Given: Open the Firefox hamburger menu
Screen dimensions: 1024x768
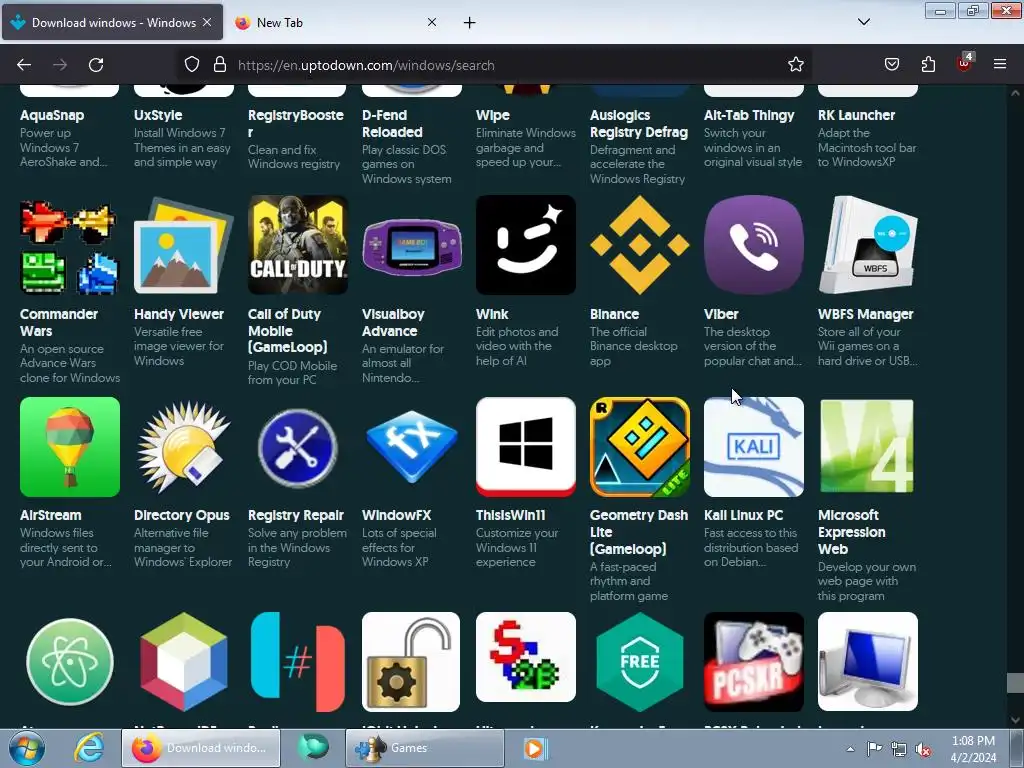Looking at the screenshot, I should (x=1000, y=65).
